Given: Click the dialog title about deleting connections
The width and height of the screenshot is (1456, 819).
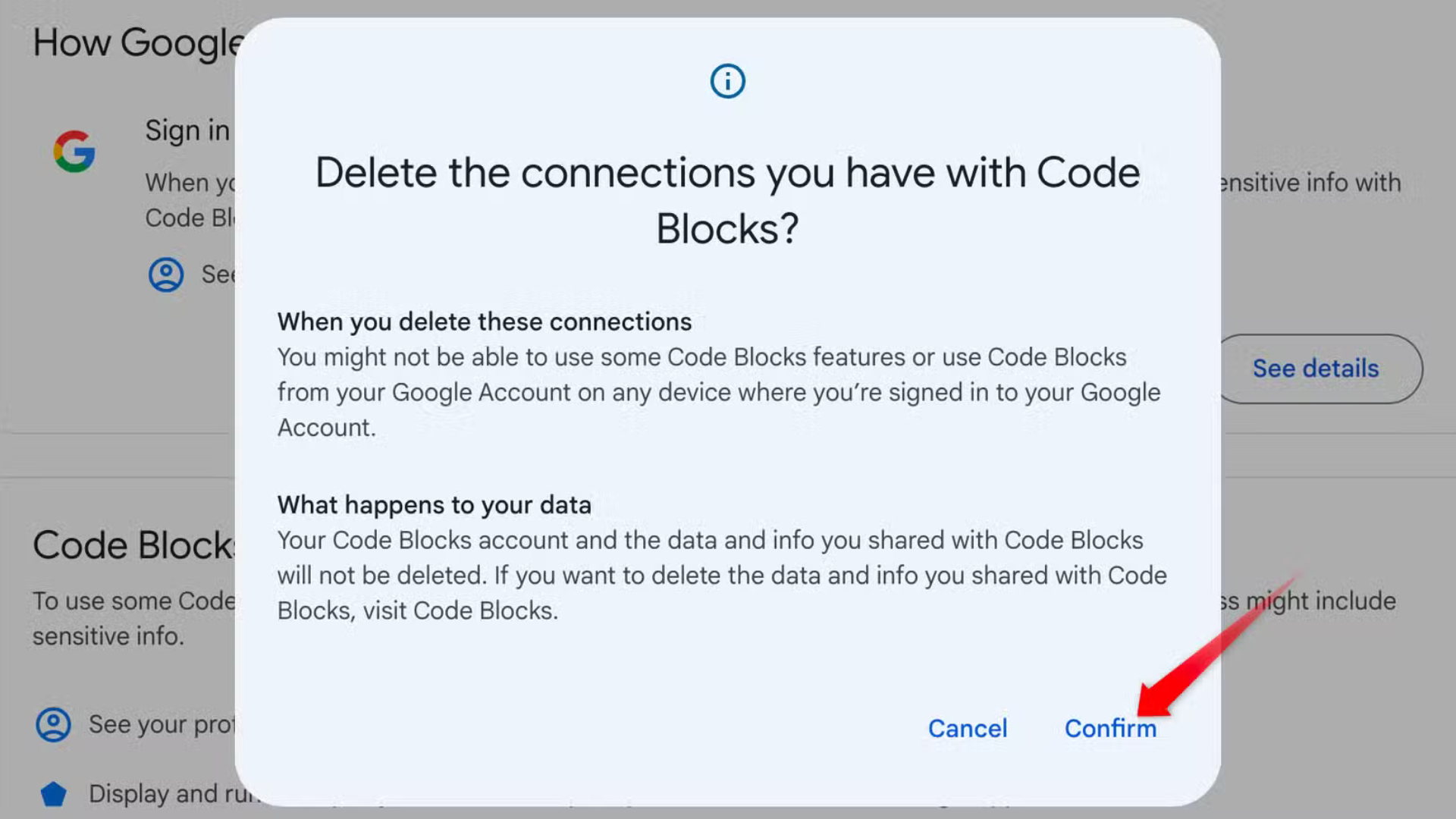Looking at the screenshot, I should (x=726, y=199).
